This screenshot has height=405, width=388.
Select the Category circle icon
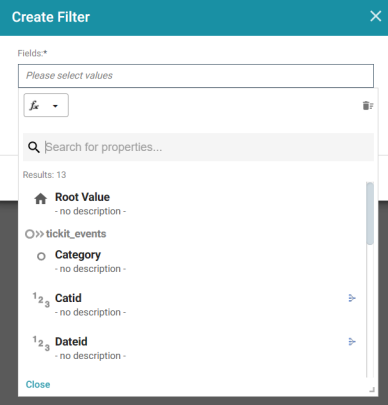tap(41, 256)
